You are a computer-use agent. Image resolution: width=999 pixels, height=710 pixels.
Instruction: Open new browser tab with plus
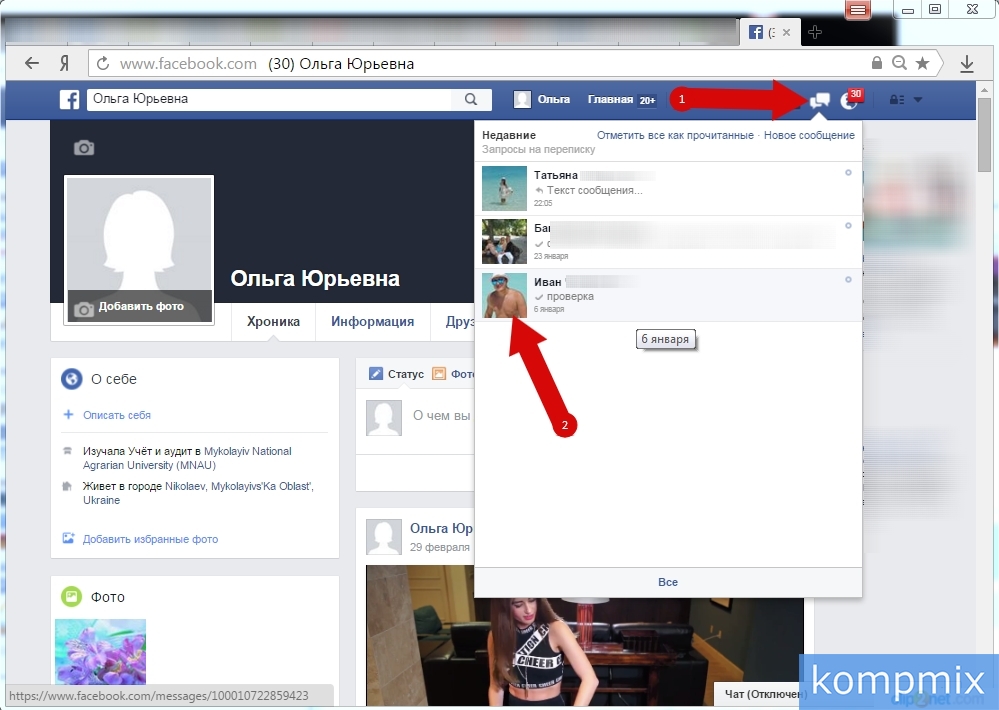815,32
